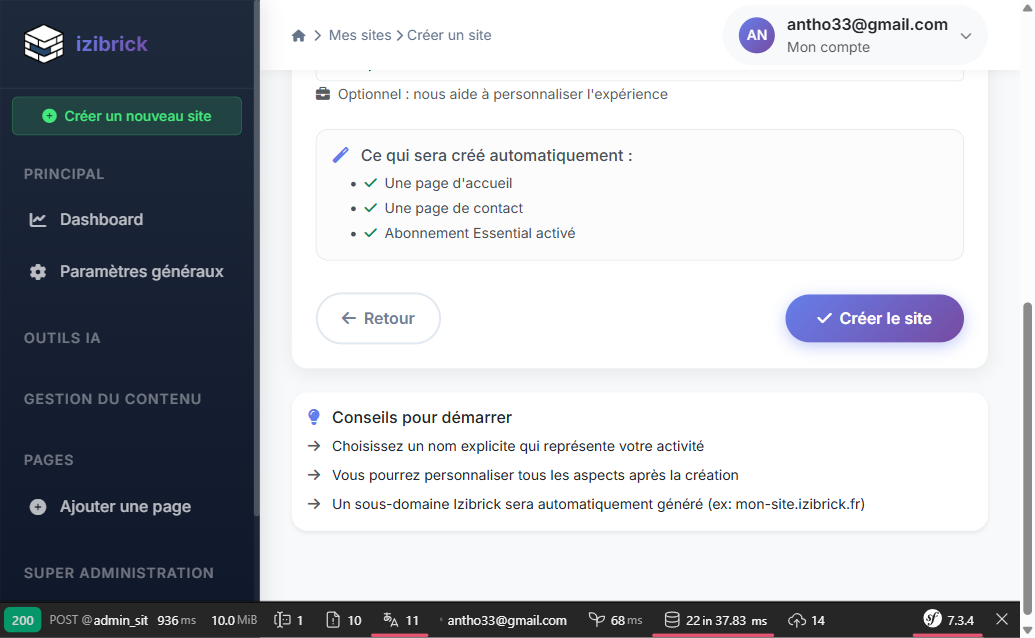
Task: Open the deprecations count panel showing 10
Action: pos(344,620)
